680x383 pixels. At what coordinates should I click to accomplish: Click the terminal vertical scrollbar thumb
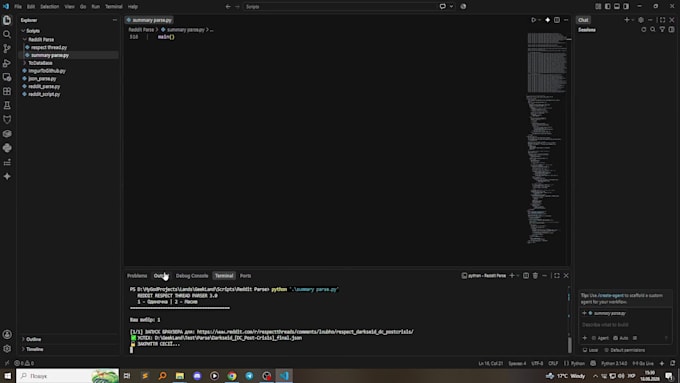coord(569,344)
